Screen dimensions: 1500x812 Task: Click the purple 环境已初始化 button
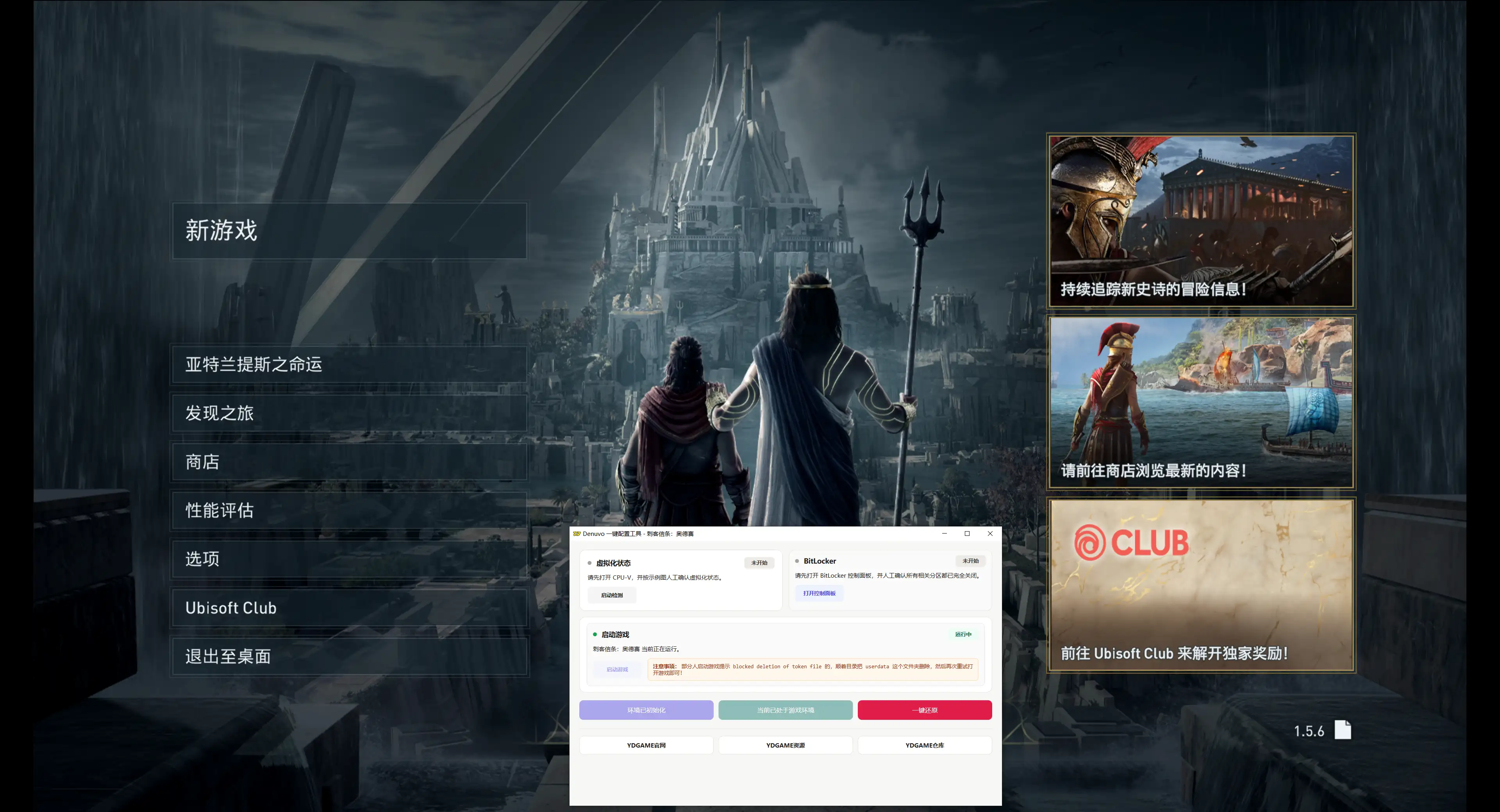pos(646,710)
